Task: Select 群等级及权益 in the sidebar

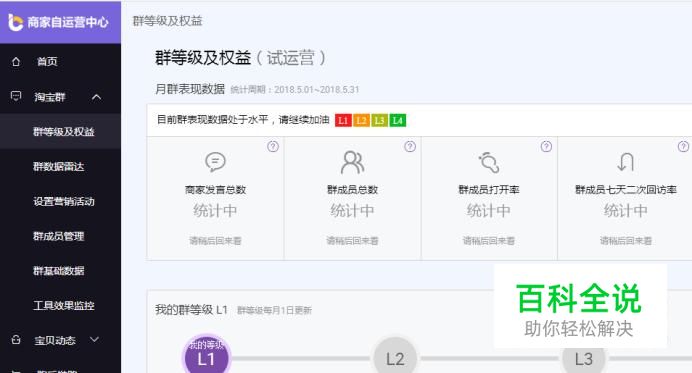Action: 60,132
